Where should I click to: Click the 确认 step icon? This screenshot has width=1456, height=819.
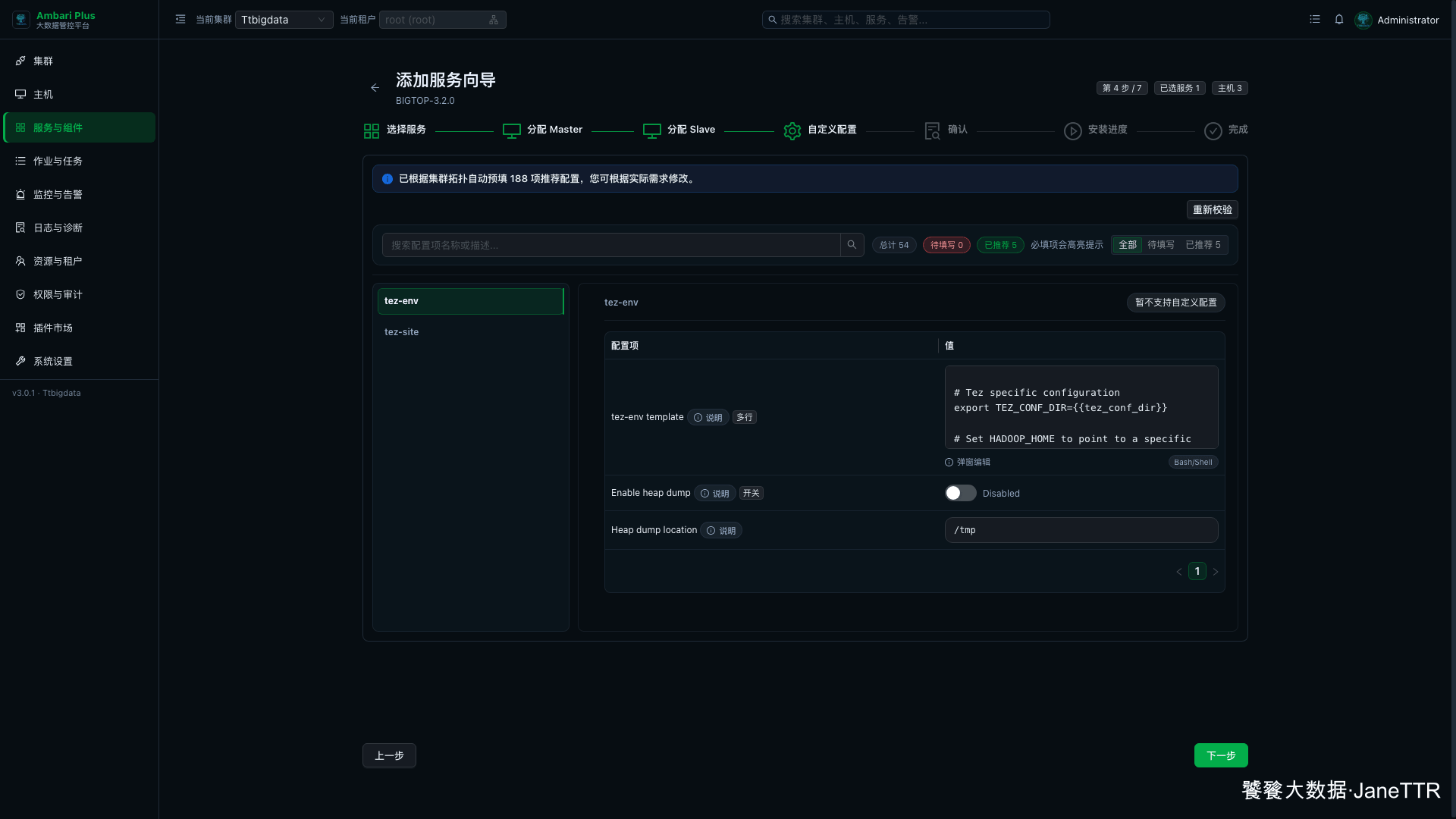(933, 131)
